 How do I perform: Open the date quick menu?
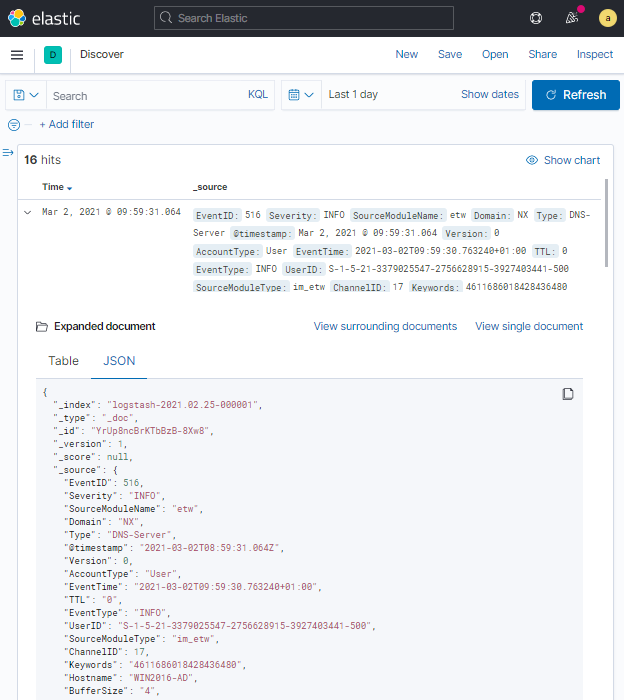tap(301, 95)
